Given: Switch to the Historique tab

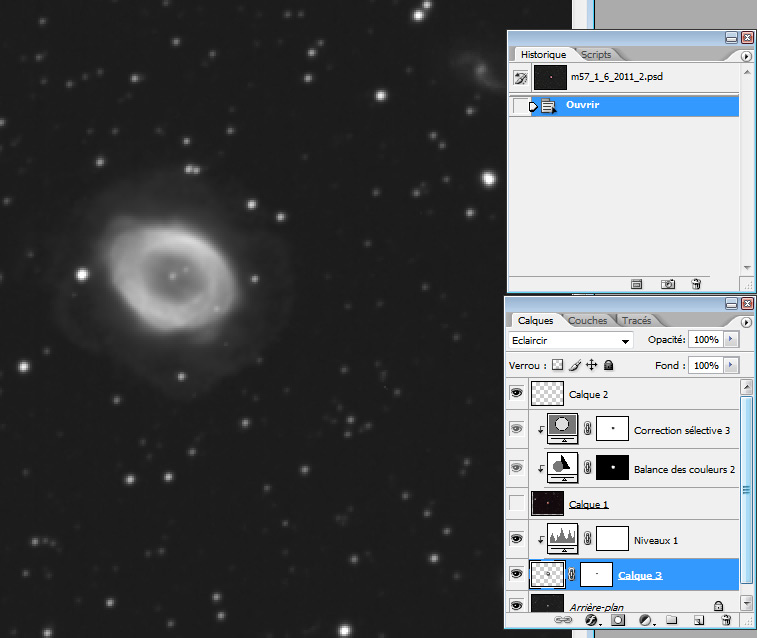Looking at the screenshot, I should (543, 55).
